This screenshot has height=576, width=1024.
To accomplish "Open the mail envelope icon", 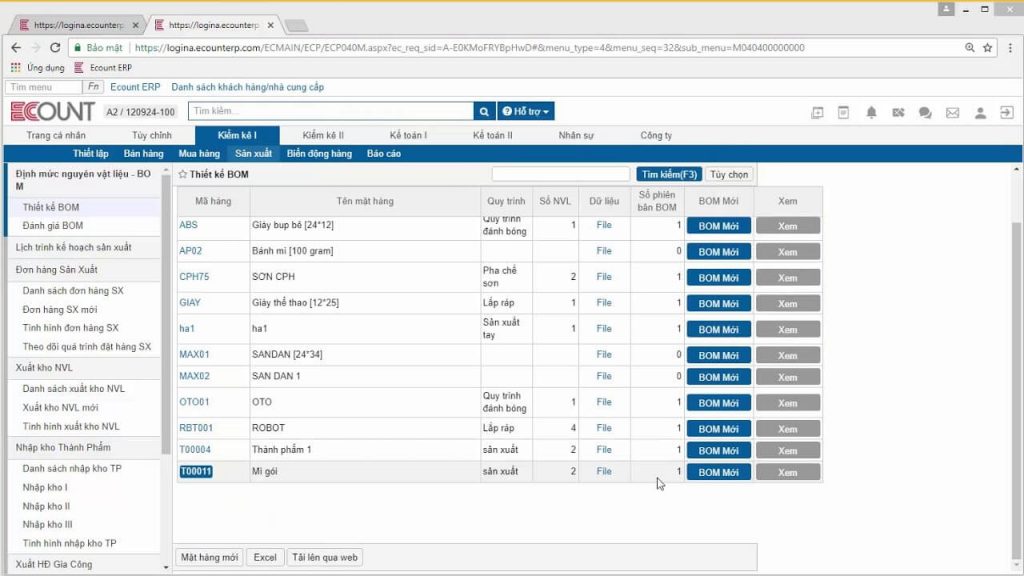I will point(952,113).
